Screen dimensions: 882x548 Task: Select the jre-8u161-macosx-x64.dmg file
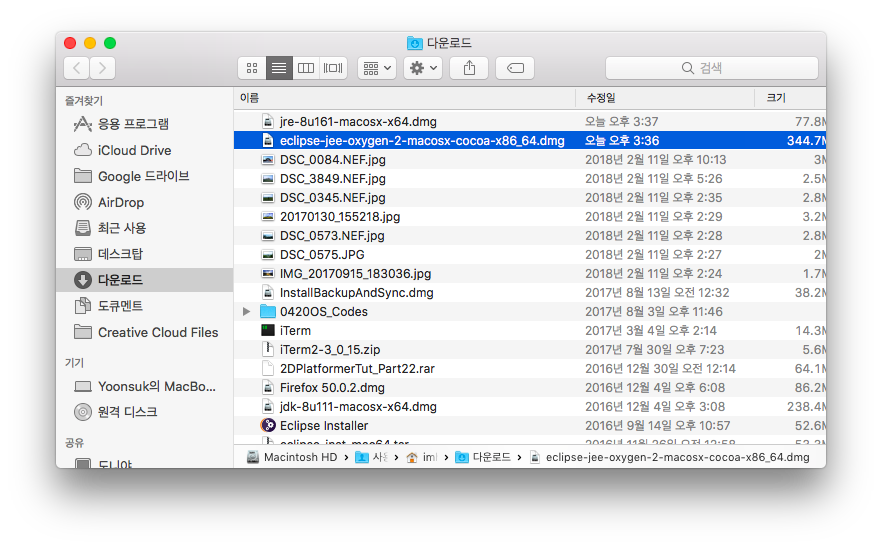[x=530, y=122]
